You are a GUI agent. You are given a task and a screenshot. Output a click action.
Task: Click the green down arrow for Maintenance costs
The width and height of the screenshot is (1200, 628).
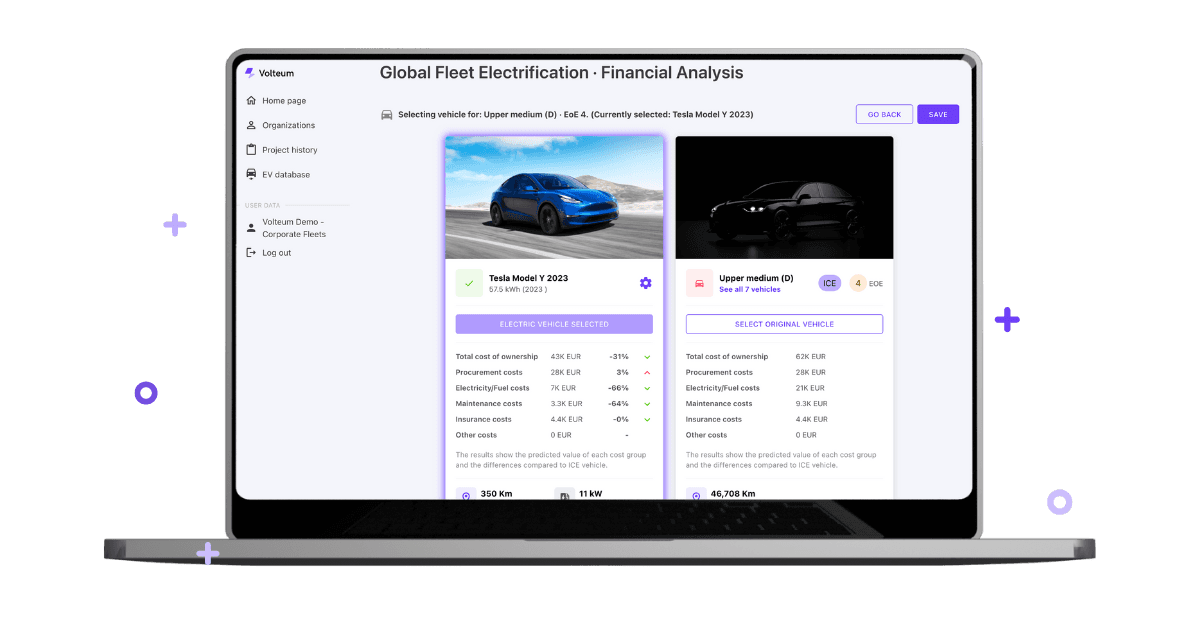pos(647,404)
